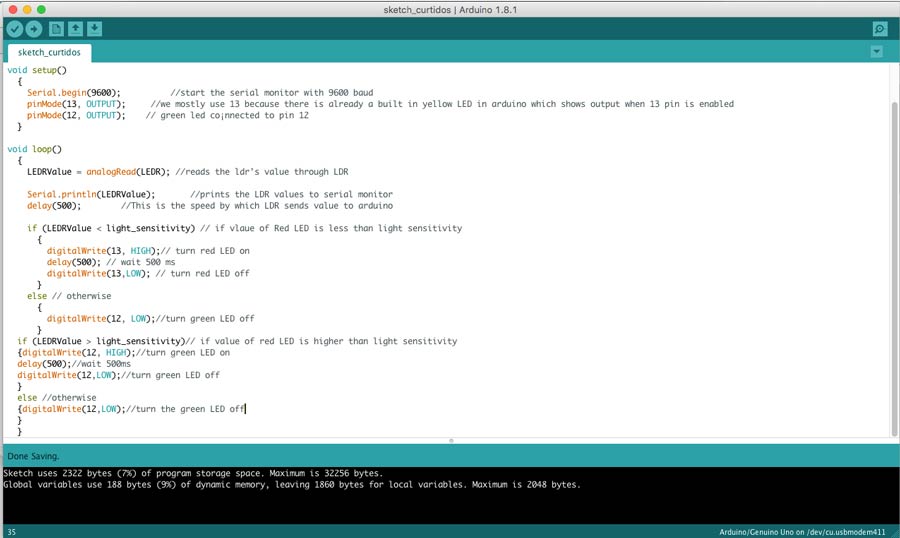
Task: Create a new sketch with New icon
Action: (56, 29)
